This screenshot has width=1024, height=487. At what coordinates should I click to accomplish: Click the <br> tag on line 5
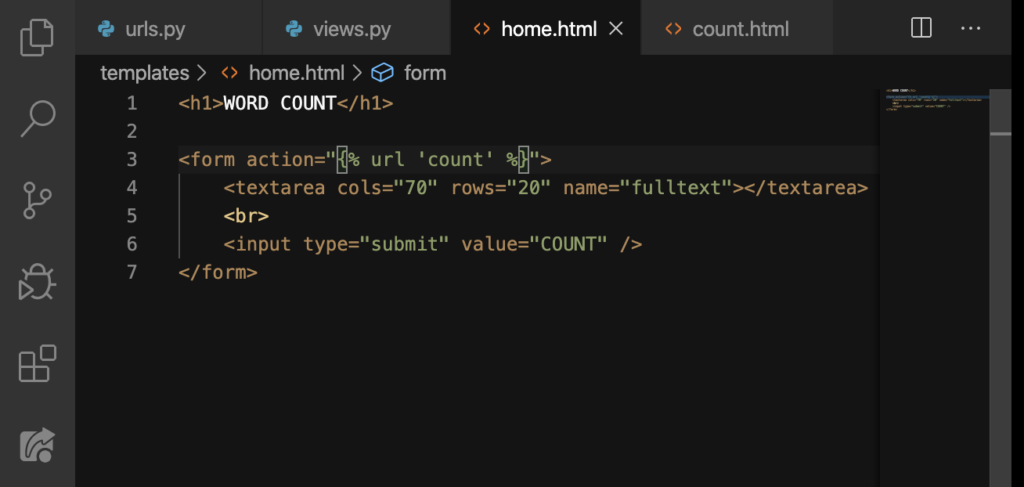(x=246, y=216)
